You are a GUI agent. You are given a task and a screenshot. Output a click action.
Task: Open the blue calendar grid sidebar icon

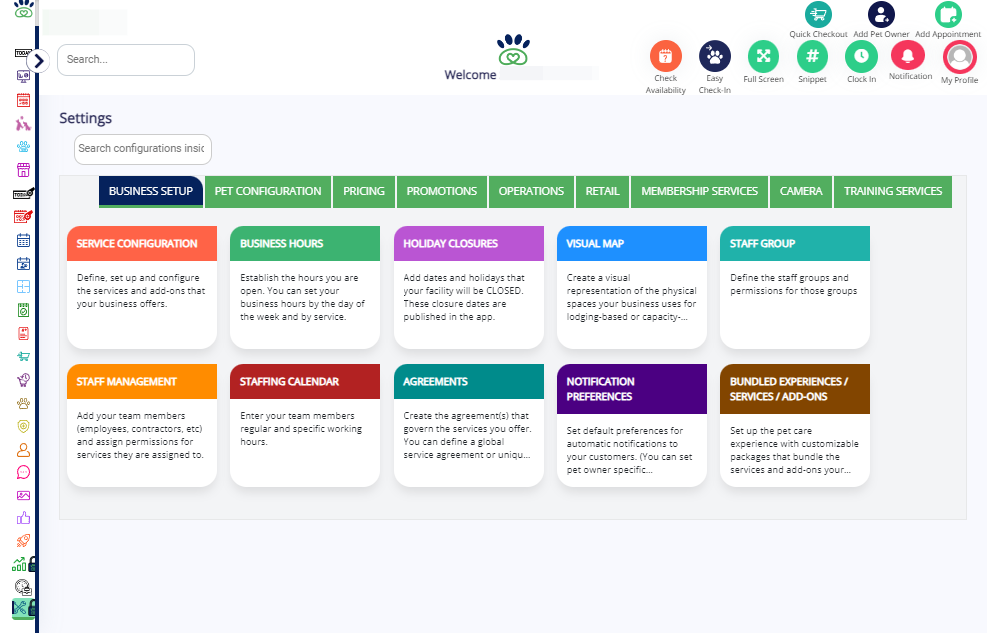(x=23, y=240)
